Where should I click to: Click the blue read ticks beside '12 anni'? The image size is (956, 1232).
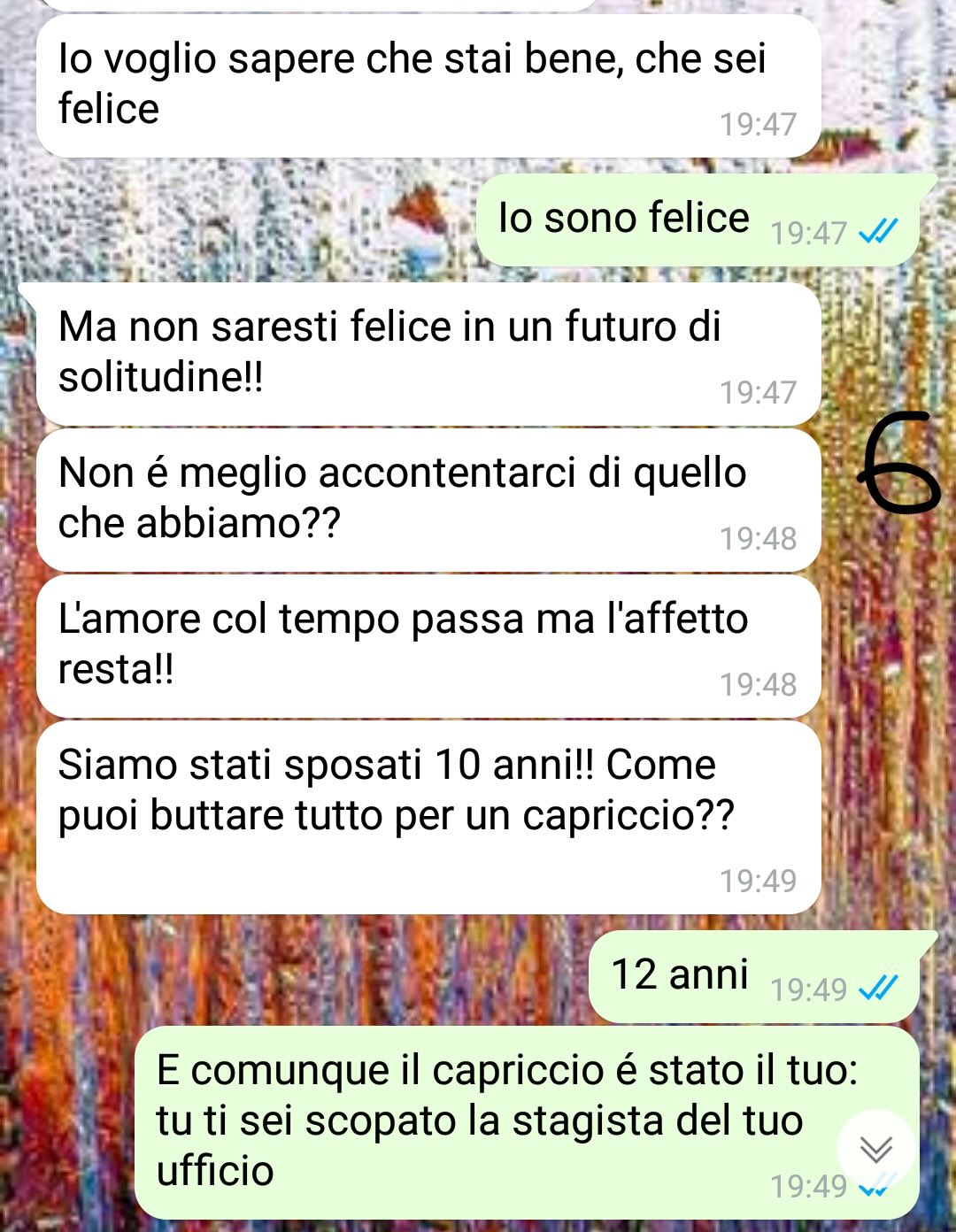coord(878,988)
